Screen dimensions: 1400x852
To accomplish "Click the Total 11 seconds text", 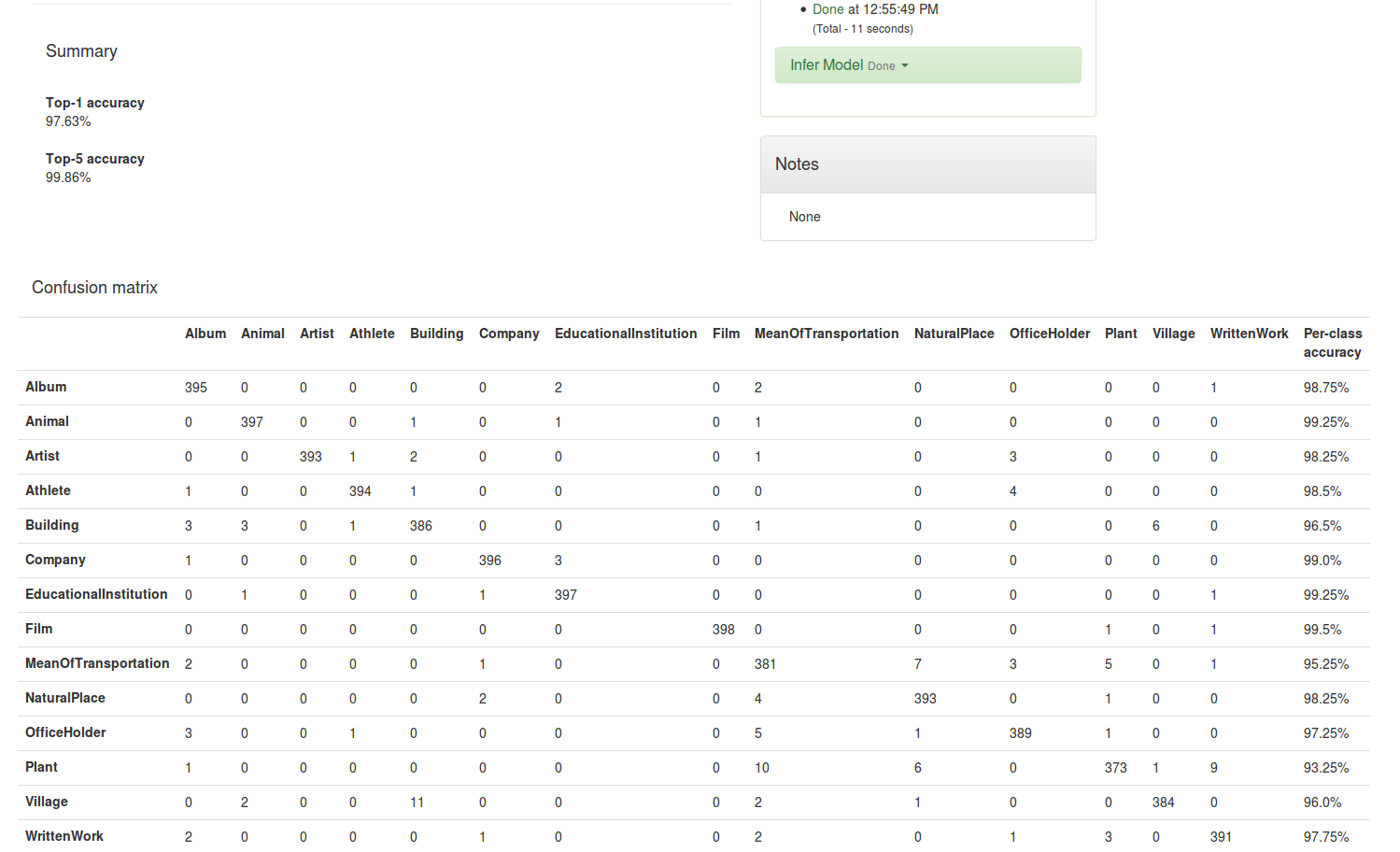I will pyautogui.click(x=863, y=29).
